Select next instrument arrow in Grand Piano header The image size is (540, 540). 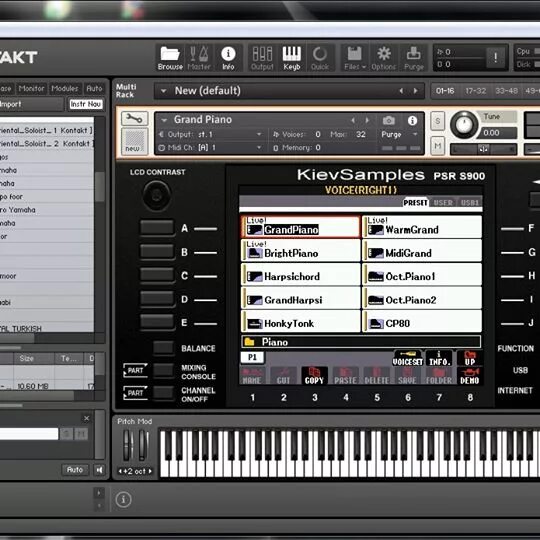click(367, 120)
